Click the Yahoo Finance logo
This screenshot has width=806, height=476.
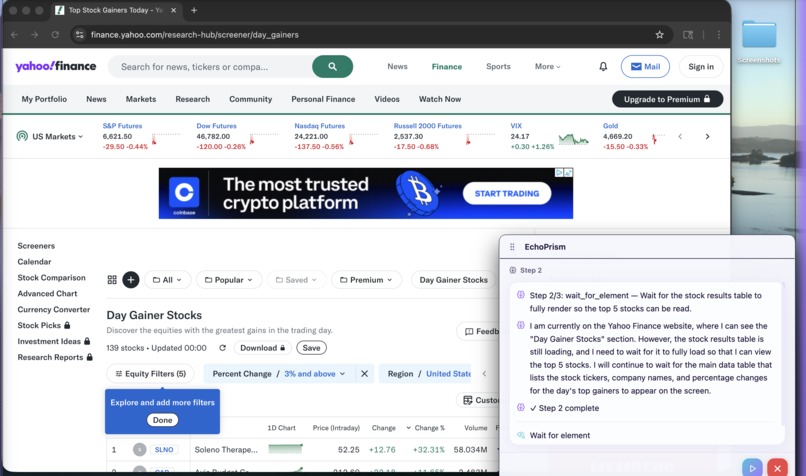point(56,66)
